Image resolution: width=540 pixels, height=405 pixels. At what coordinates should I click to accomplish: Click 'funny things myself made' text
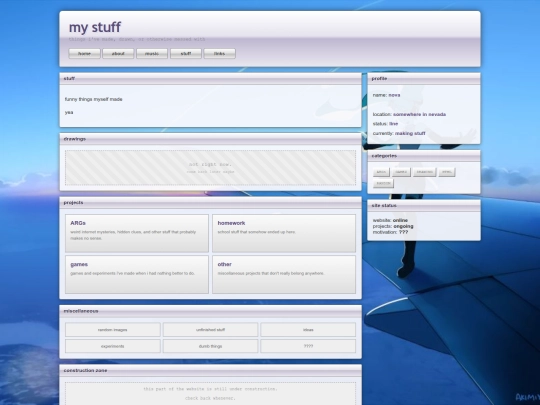(93, 99)
